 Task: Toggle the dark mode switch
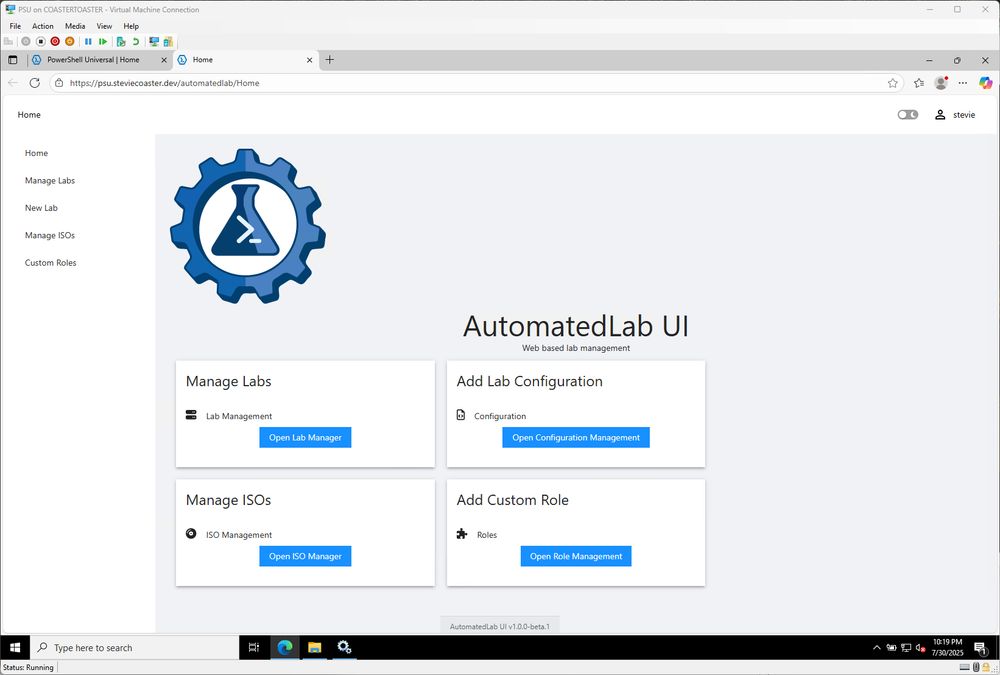point(908,115)
